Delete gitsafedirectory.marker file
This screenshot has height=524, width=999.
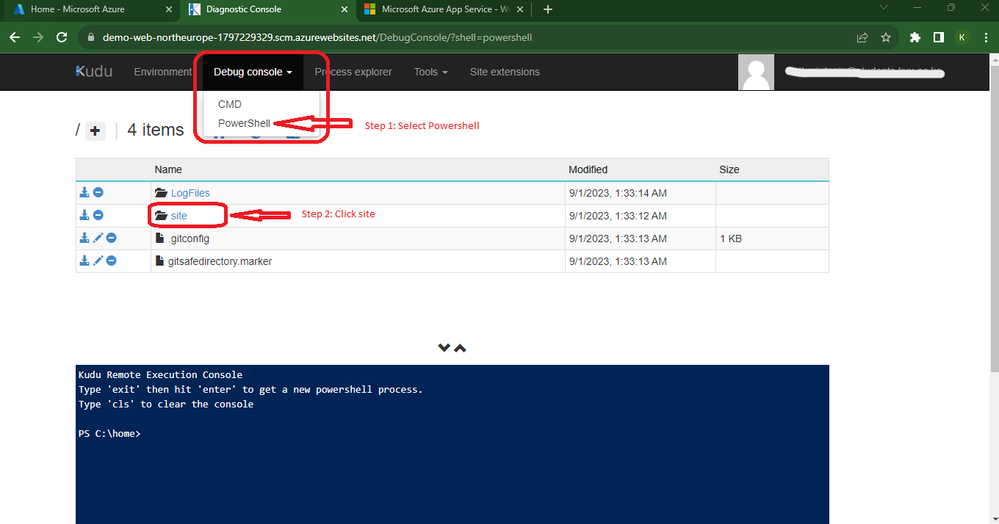pyautogui.click(x=111, y=261)
